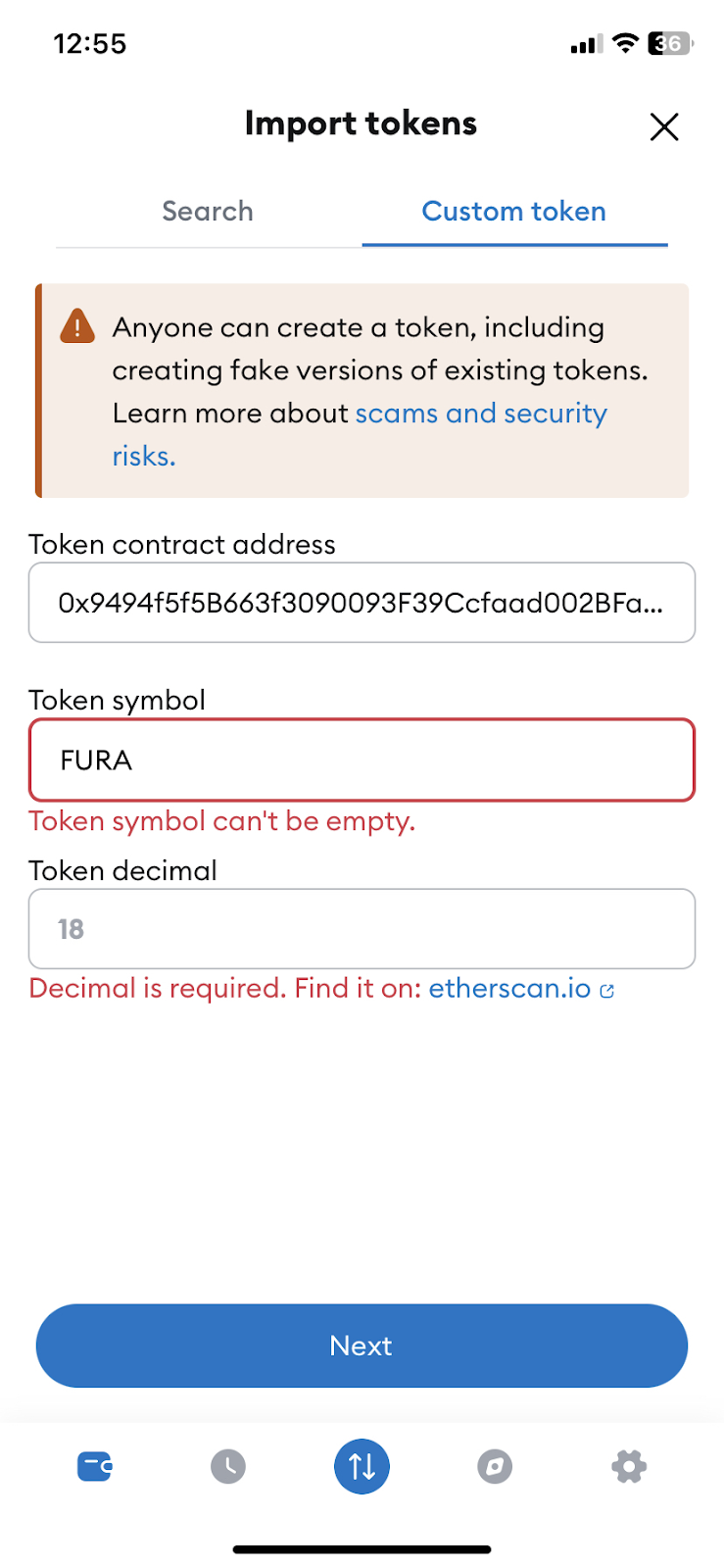Open the browser compass icon
The height and width of the screenshot is (1568, 724).
(495, 1467)
